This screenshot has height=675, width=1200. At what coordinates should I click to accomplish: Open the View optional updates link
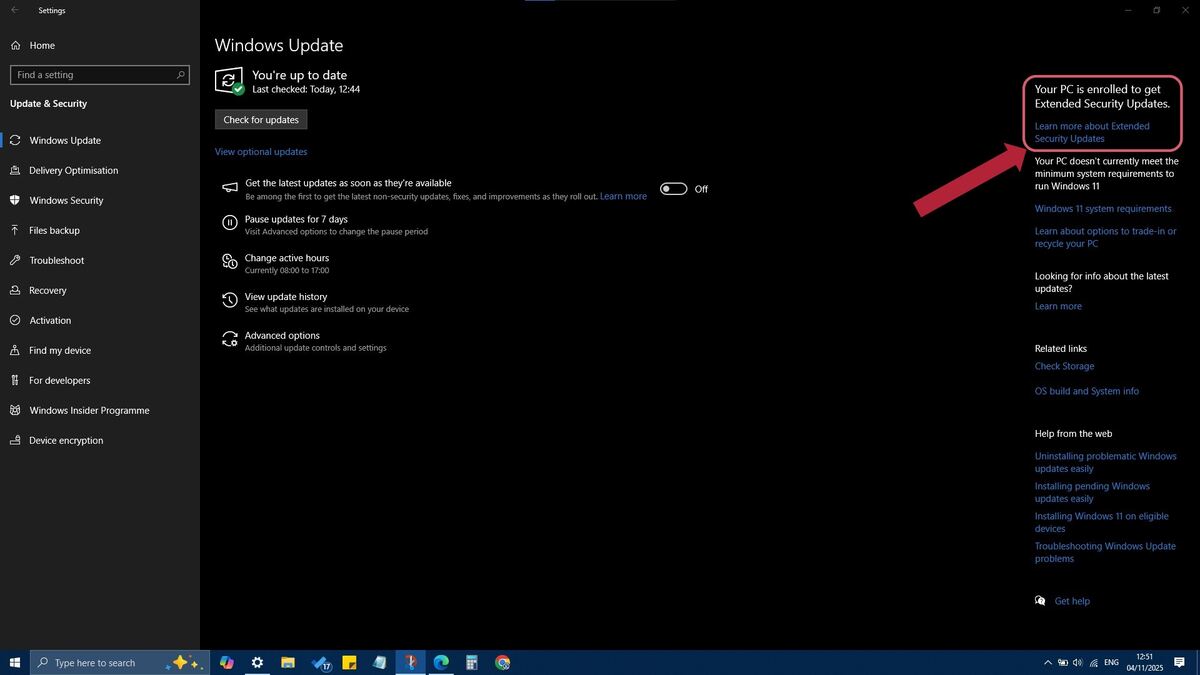pos(261,152)
